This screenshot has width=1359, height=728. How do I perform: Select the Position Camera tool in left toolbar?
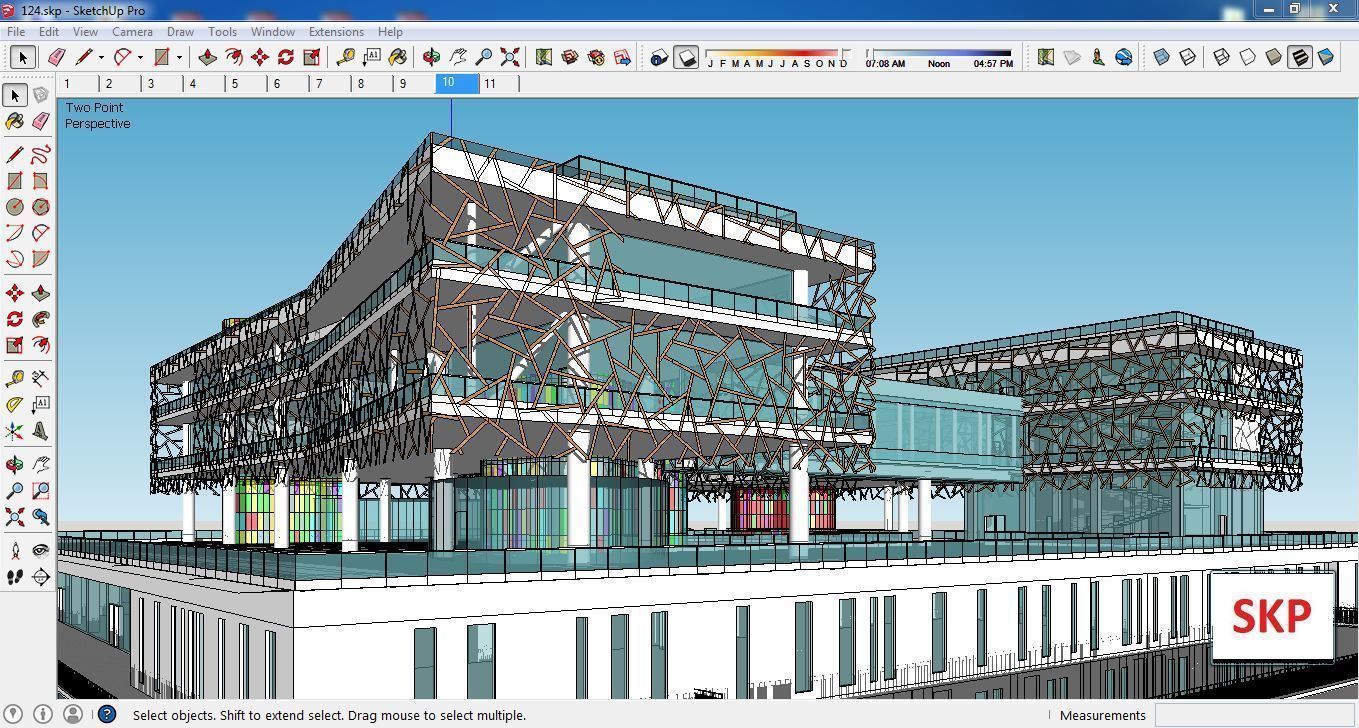coord(14,551)
